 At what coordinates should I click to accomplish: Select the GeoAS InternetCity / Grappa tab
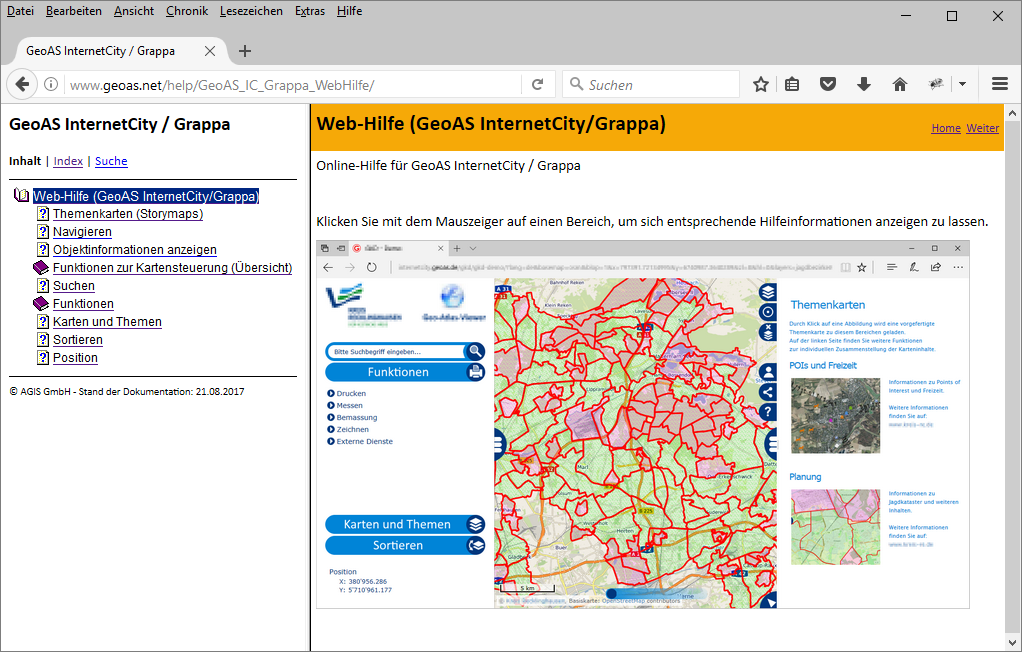pyautogui.click(x=100, y=51)
